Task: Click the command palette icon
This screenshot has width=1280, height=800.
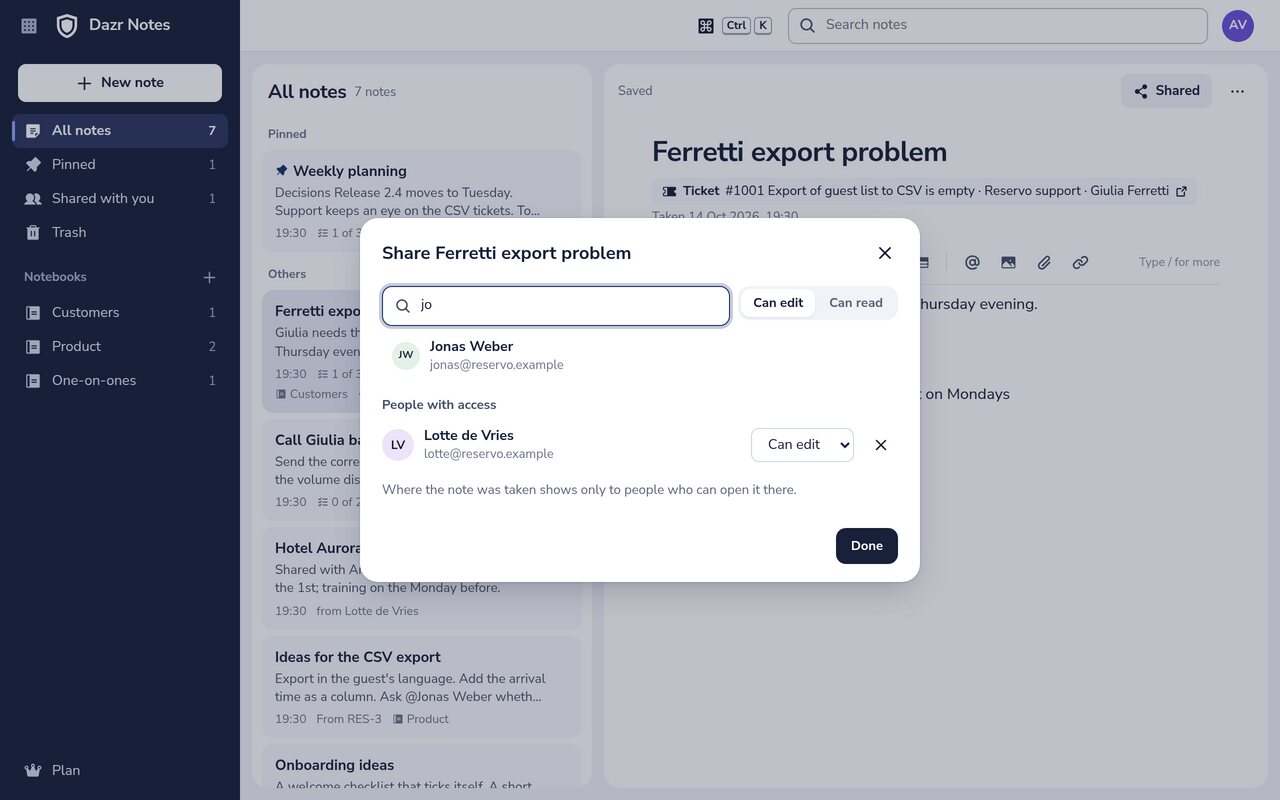Action: point(706,26)
